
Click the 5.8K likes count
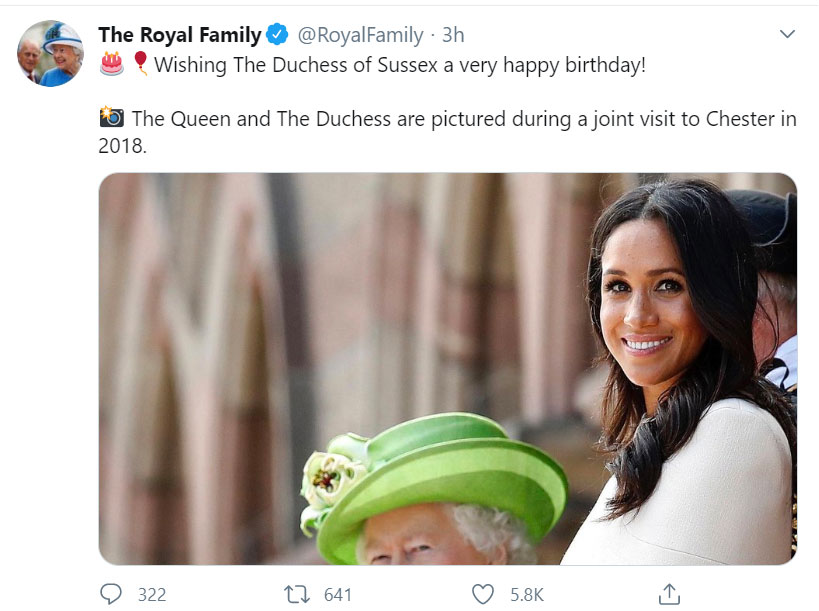(x=527, y=594)
